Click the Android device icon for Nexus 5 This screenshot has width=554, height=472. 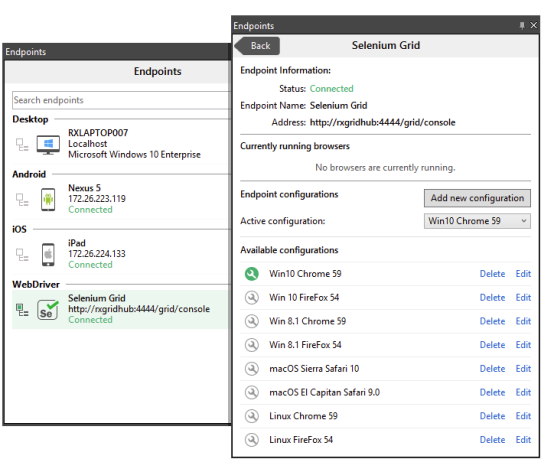48,200
